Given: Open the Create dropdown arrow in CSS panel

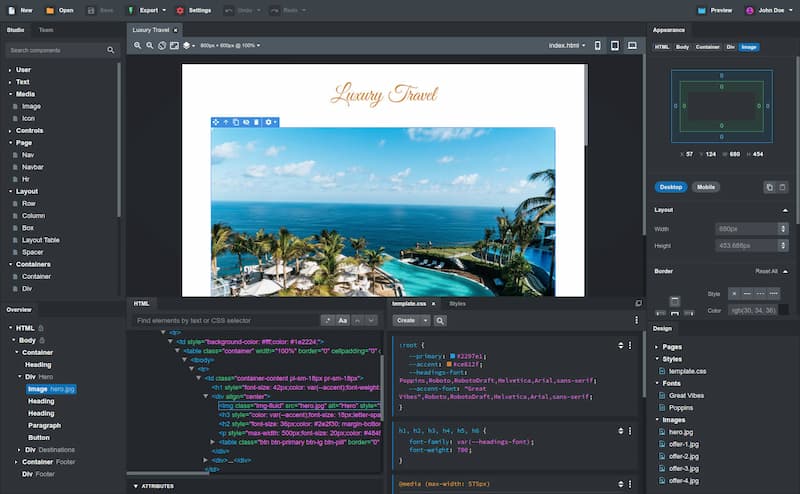Looking at the screenshot, I should click(x=424, y=320).
